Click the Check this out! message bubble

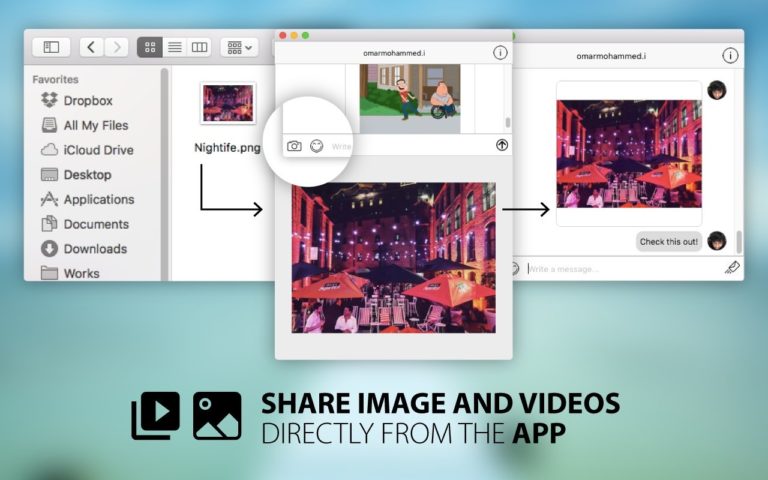tap(669, 241)
